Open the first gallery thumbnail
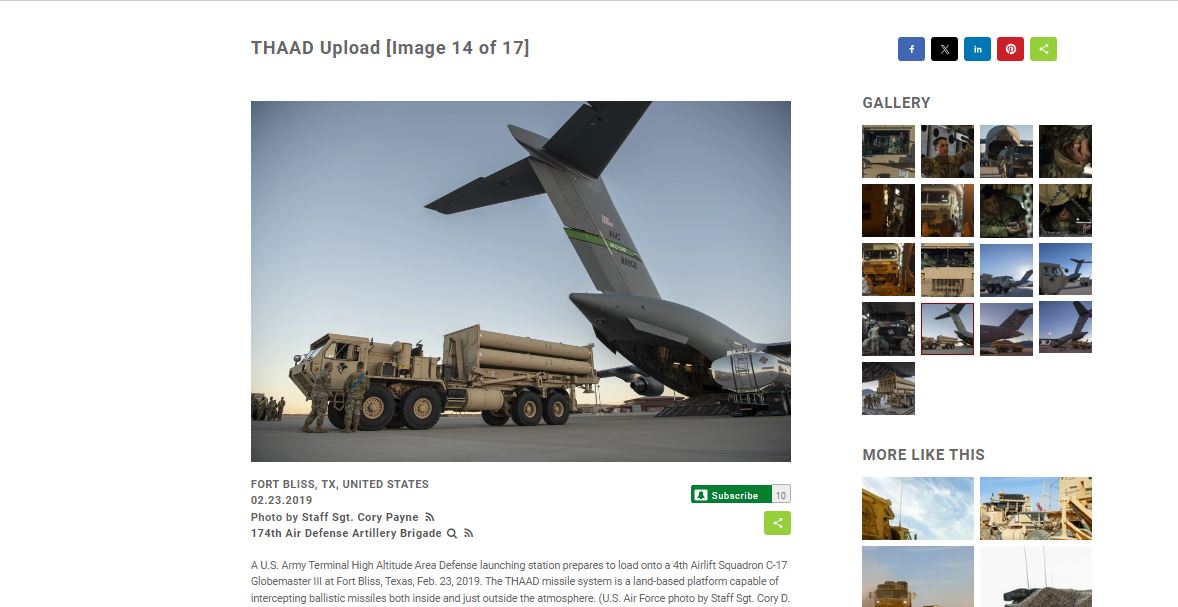Viewport: 1178px width, 607px height. coord(889,151)
